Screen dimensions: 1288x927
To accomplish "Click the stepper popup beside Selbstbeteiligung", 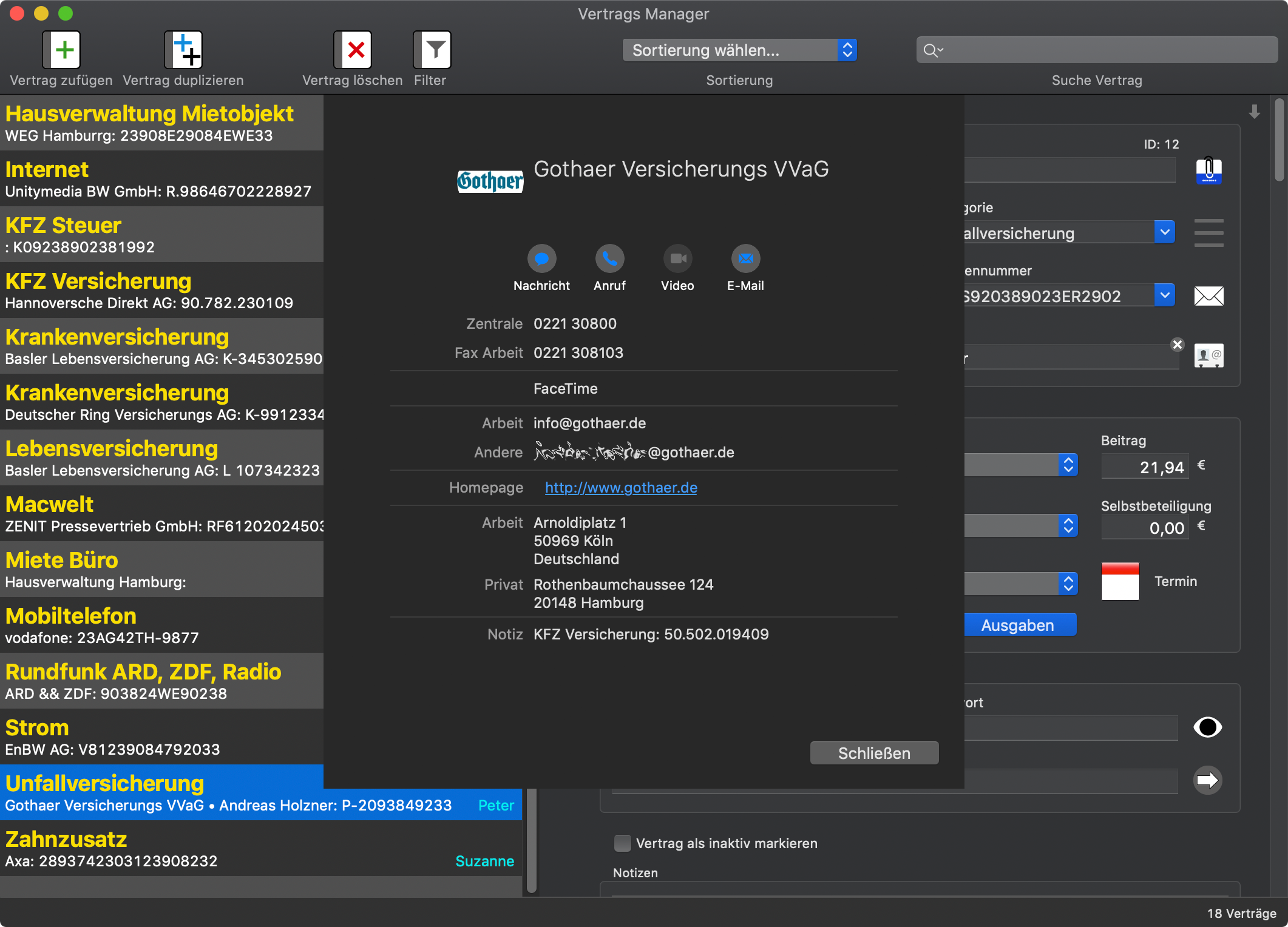I will [1068, 525].
